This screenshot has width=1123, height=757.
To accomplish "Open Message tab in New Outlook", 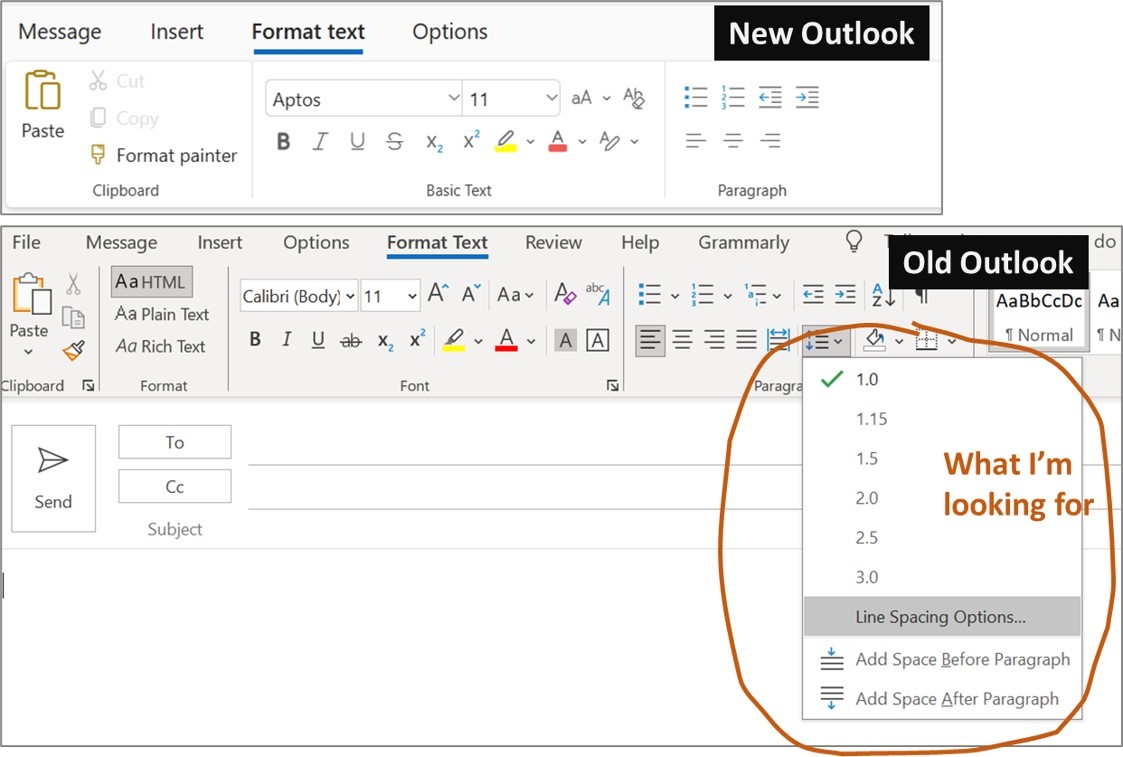I will coord(59,32).
